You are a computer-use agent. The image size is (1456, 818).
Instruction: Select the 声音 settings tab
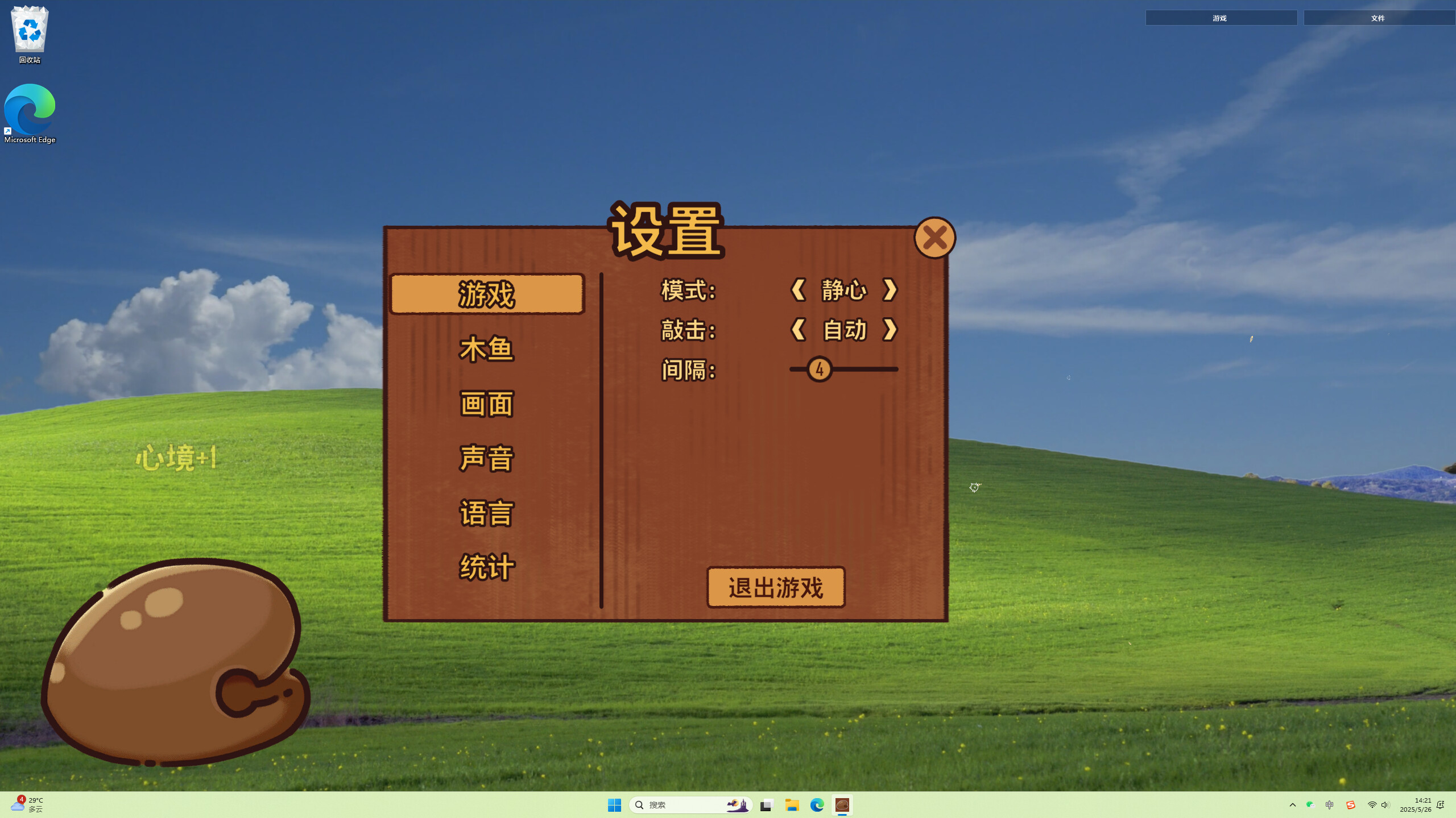486,457
